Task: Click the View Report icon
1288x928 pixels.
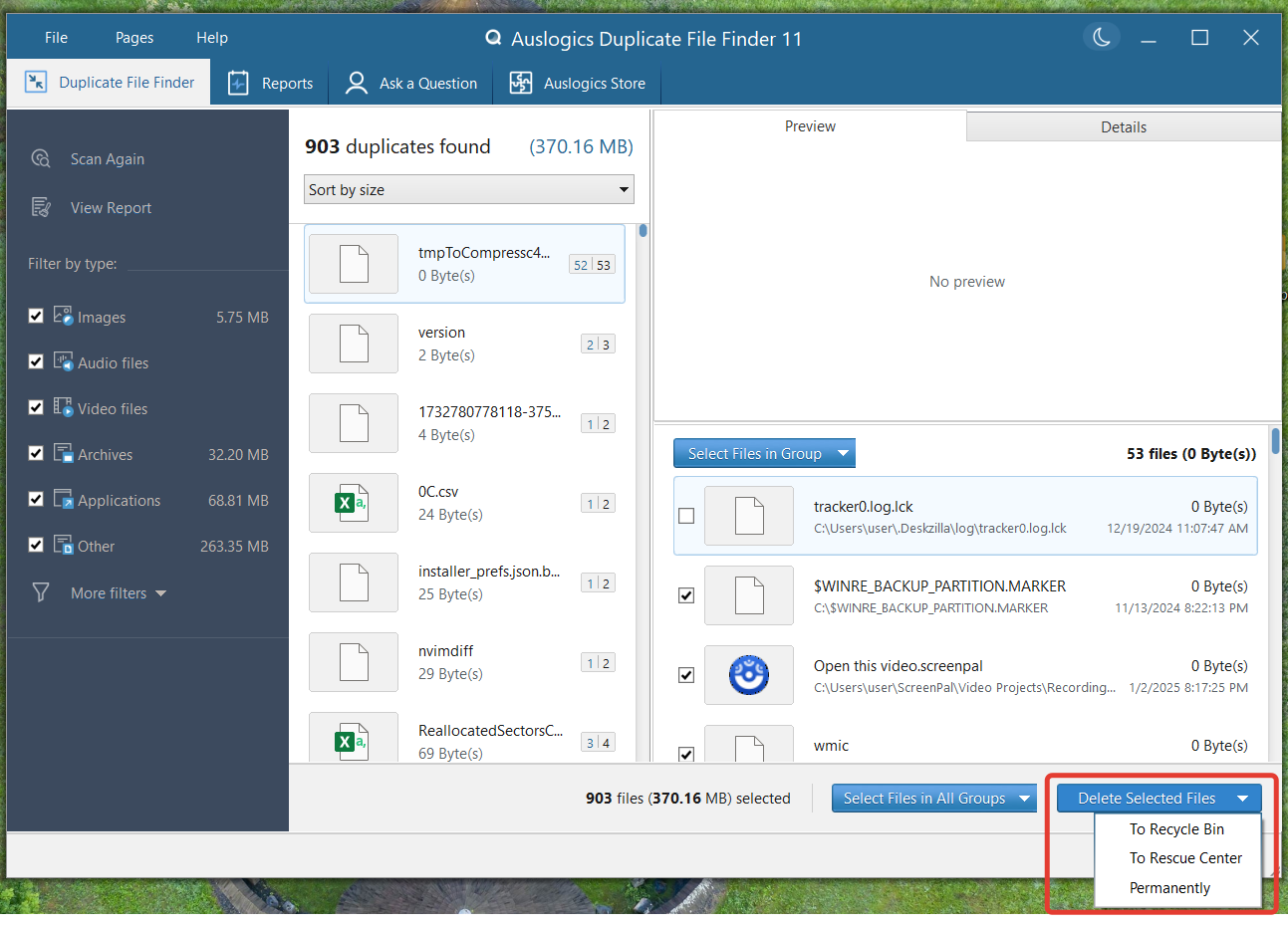Action: [41, 207]
